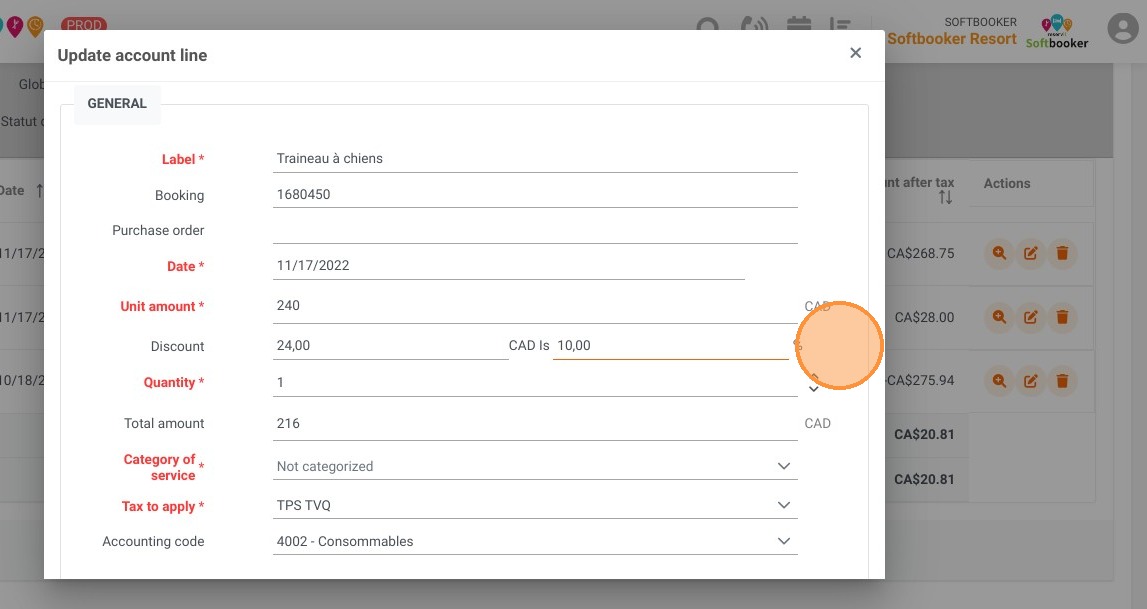Click the Booking field 1680450
Viewport: 1147px width, 609px height.
pyautogui.click(x=535, y=194)
